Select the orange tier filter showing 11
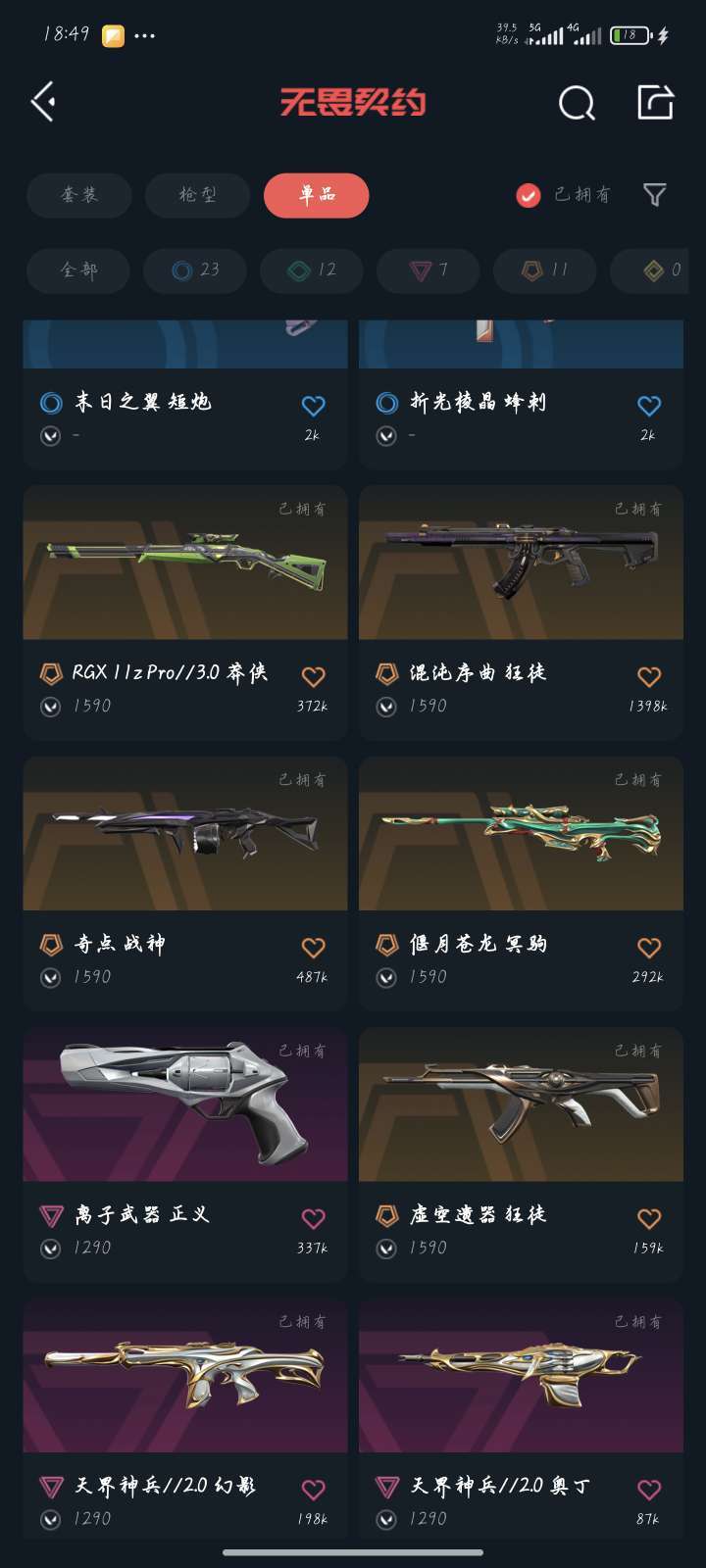 545,269
